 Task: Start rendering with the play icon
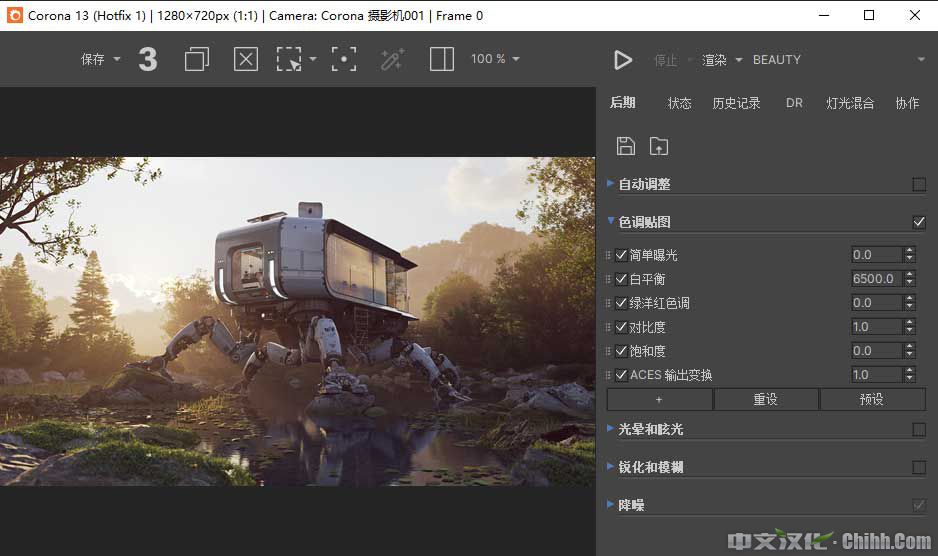click(x=623, y=60)
